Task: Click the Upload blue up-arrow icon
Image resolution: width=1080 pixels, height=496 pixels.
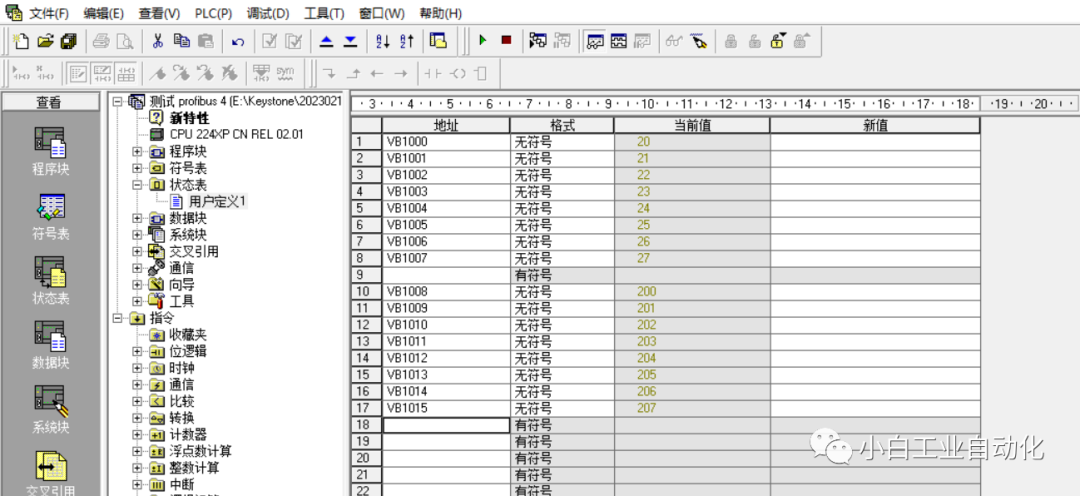Action: tap(327, 41)
